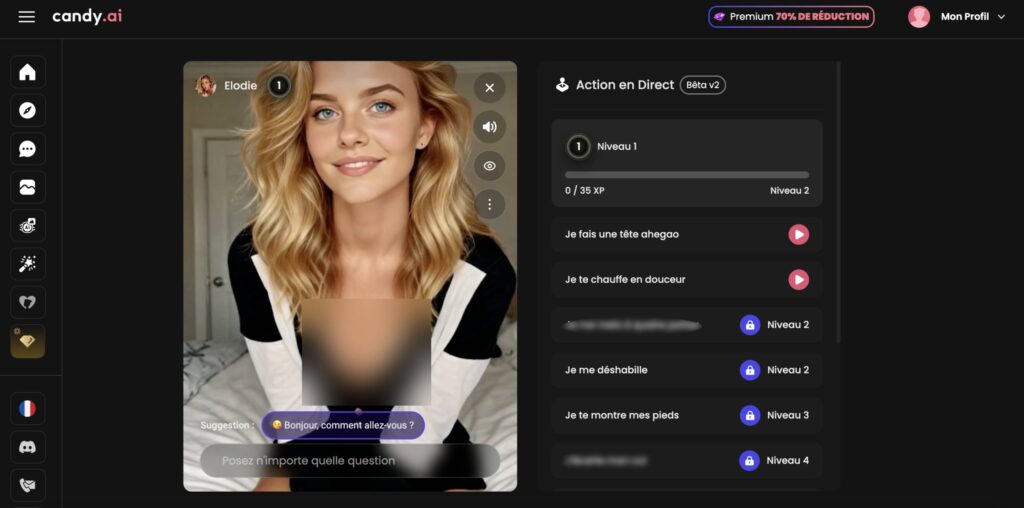This screenshot has height=508, width=1024.
Task: Open the Discord sidebar icon
Action: pos(28,446)
